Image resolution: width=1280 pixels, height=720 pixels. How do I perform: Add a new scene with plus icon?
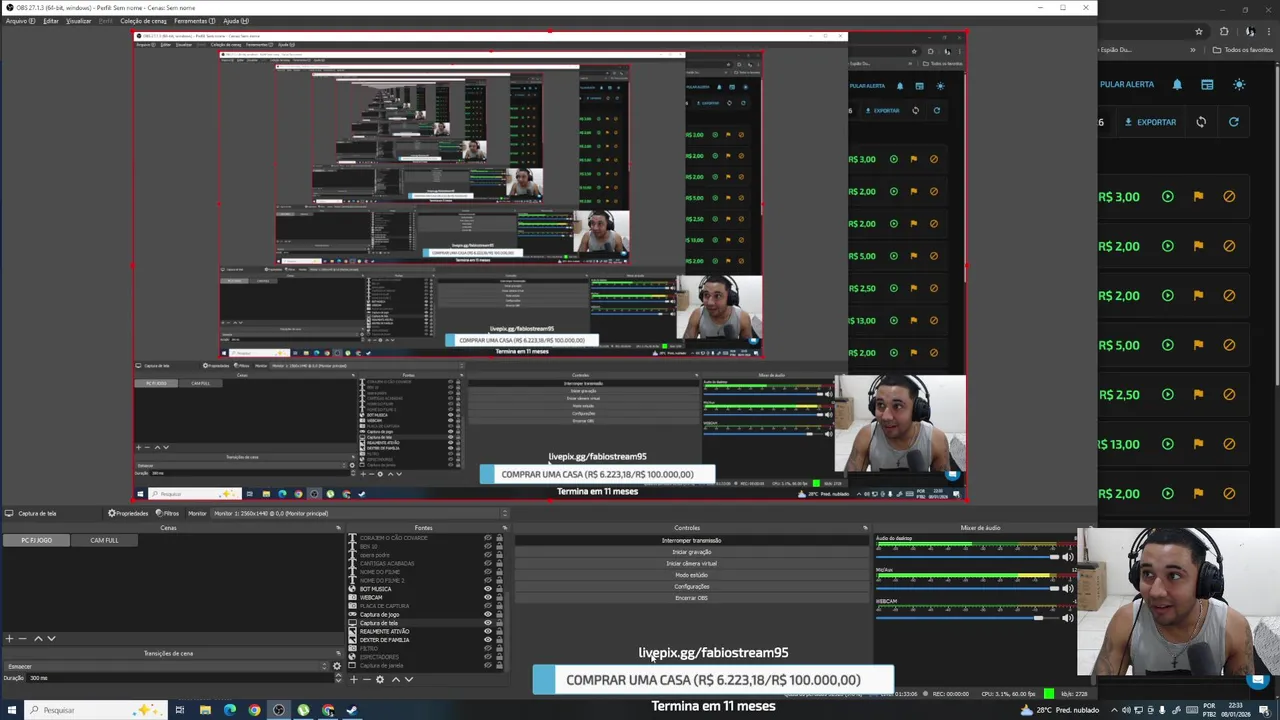9,638
